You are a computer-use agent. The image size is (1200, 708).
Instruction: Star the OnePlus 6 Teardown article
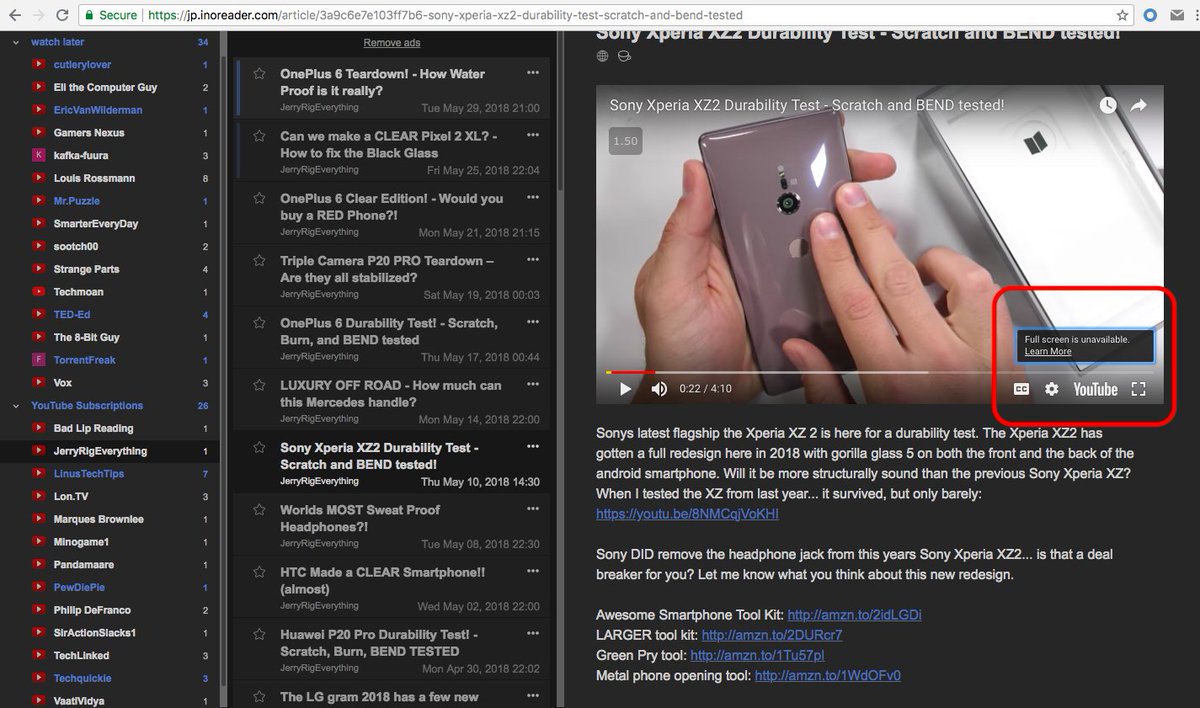pos(260,74)
